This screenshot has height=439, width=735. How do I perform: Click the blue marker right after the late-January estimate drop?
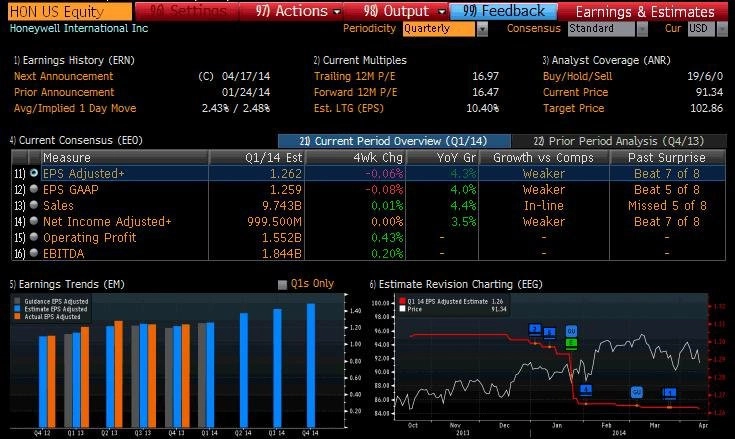(585, 389)
